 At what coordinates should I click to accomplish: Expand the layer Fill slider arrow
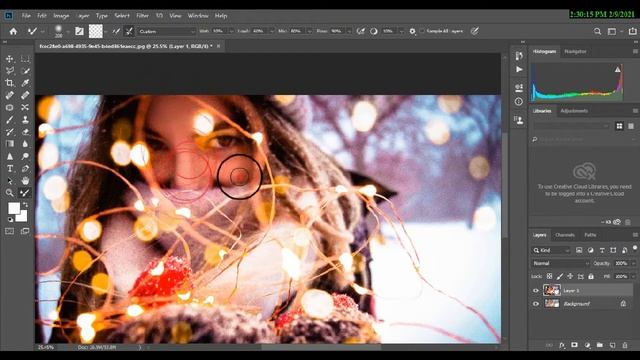pyautogui.click(x=633, y=276)
